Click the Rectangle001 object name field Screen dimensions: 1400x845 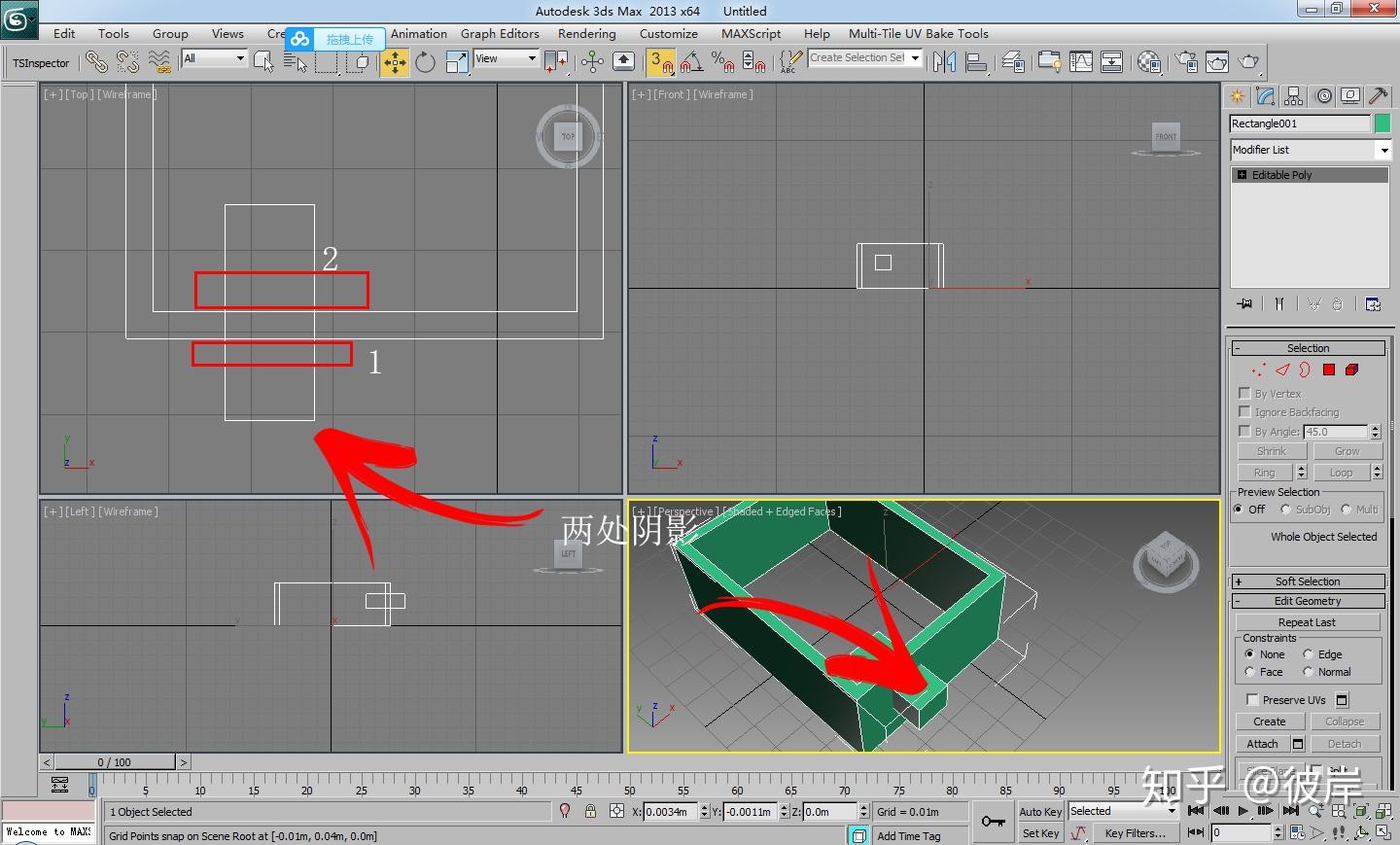click(1300, 123)
